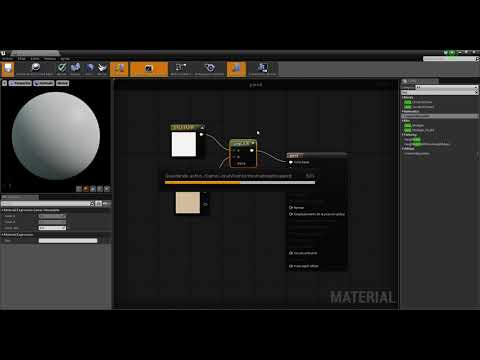Click the Details search magnifier icon

coord(92,204)
